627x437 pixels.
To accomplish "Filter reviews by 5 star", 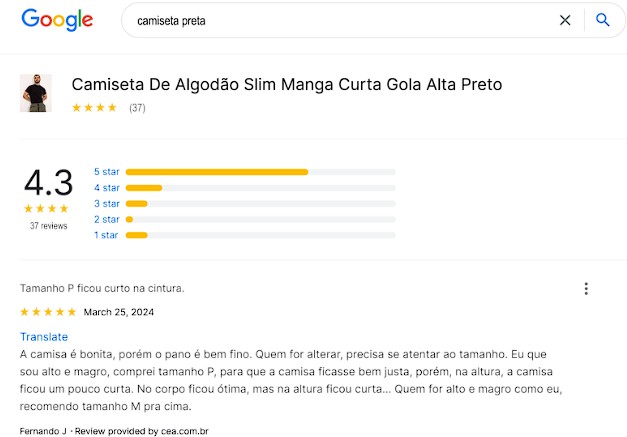I will [x=106, y=171].
